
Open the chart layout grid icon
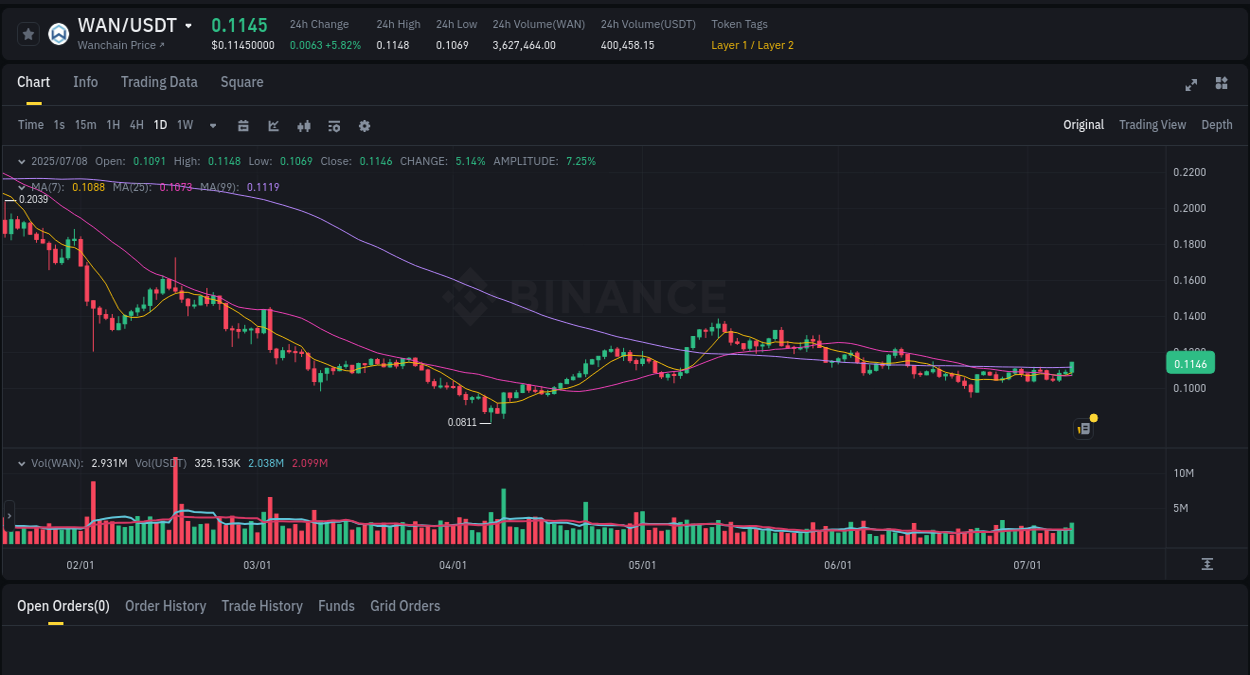click(x=1221, y=84)
